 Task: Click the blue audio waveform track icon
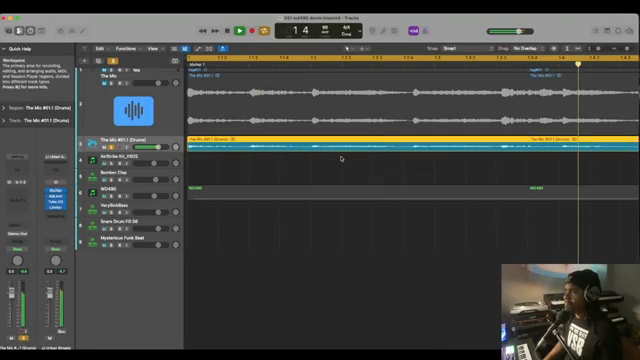(134, 111)
